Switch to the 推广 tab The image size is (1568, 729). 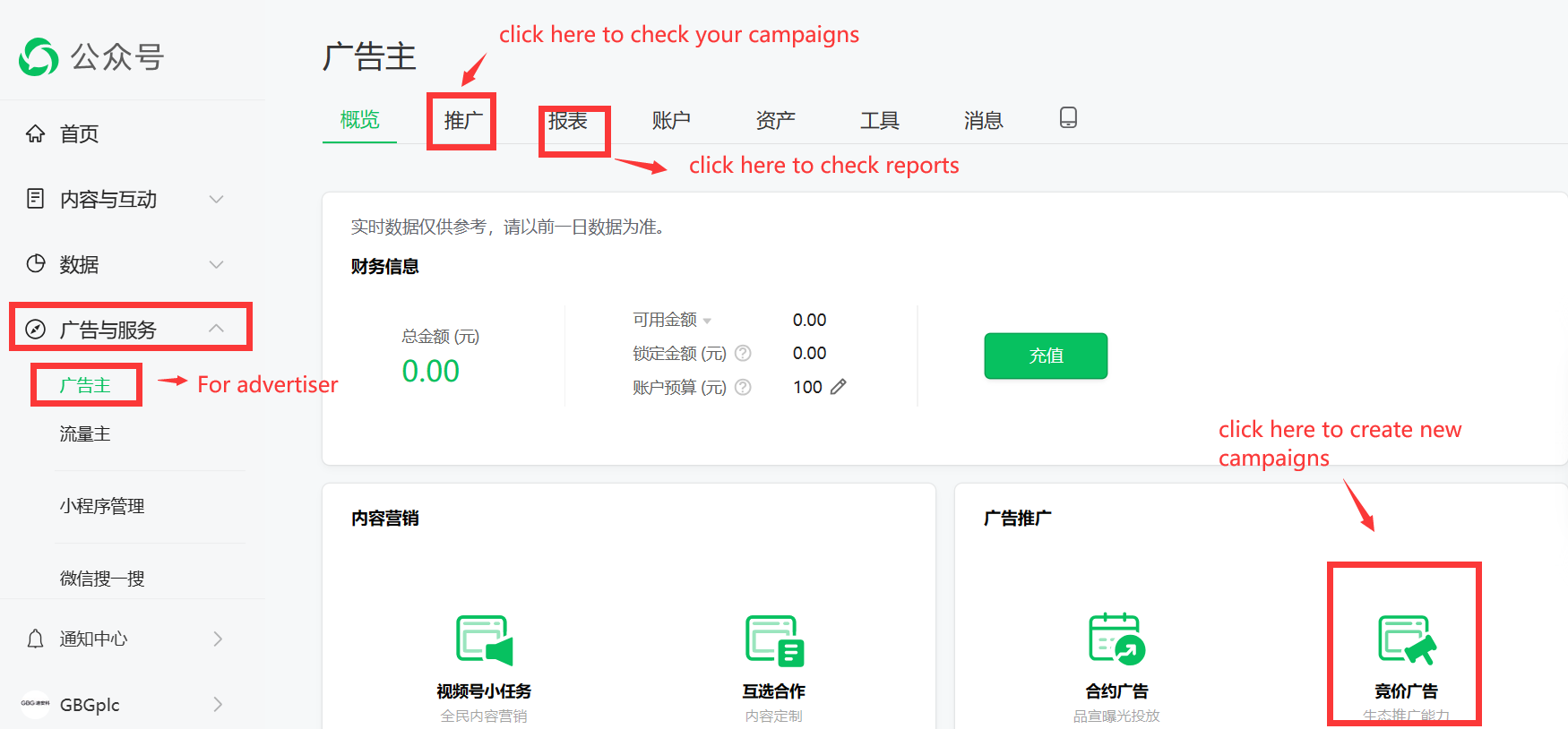pyautogui.click(x=462, y=120)
